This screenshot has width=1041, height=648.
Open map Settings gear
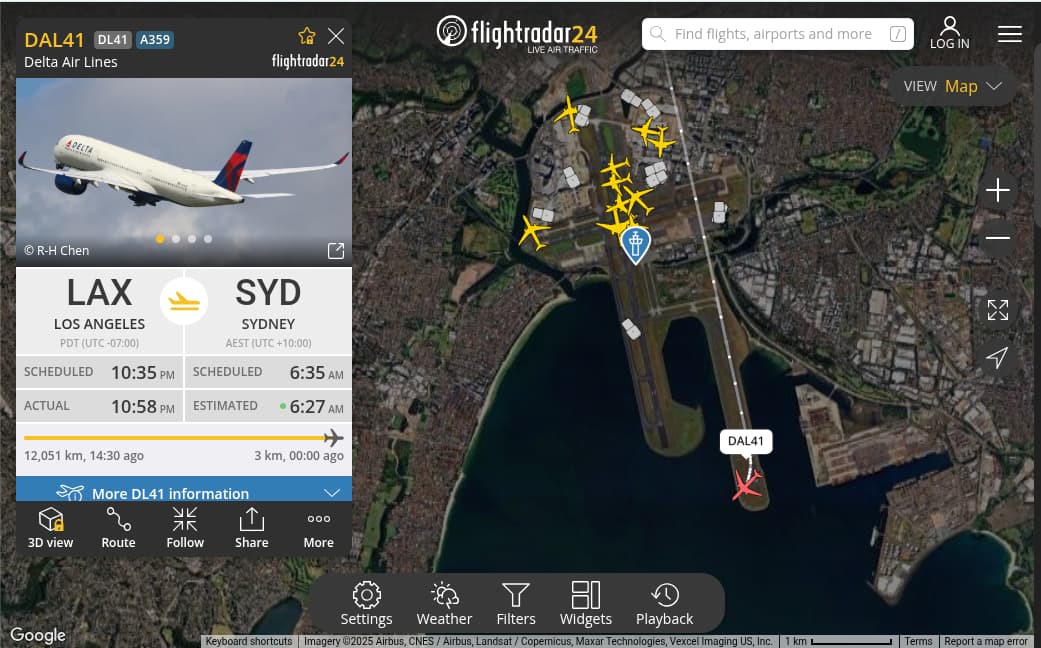(x=366, y=604)
